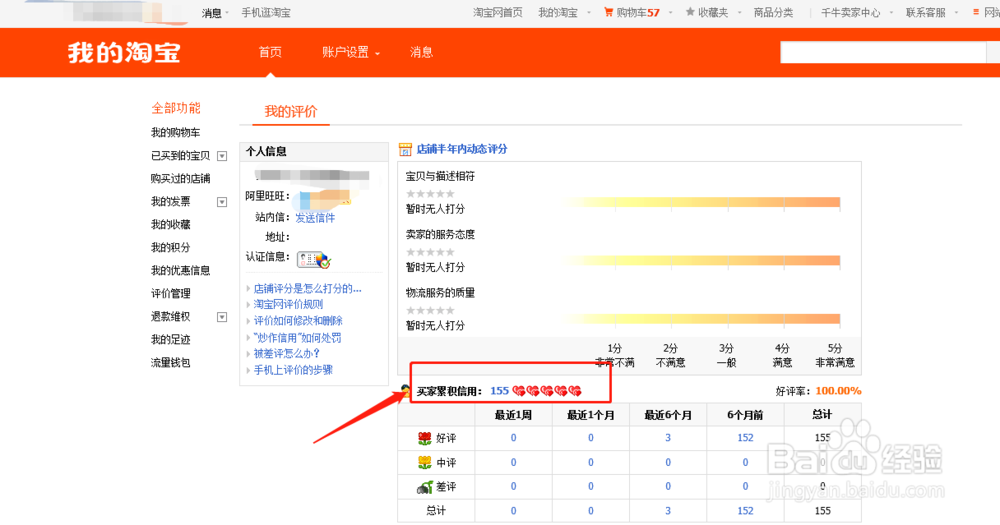Screen dimensions: 1000x525
Task: Click the stars under 卖家的服务态度
Action: coord(430,252)
